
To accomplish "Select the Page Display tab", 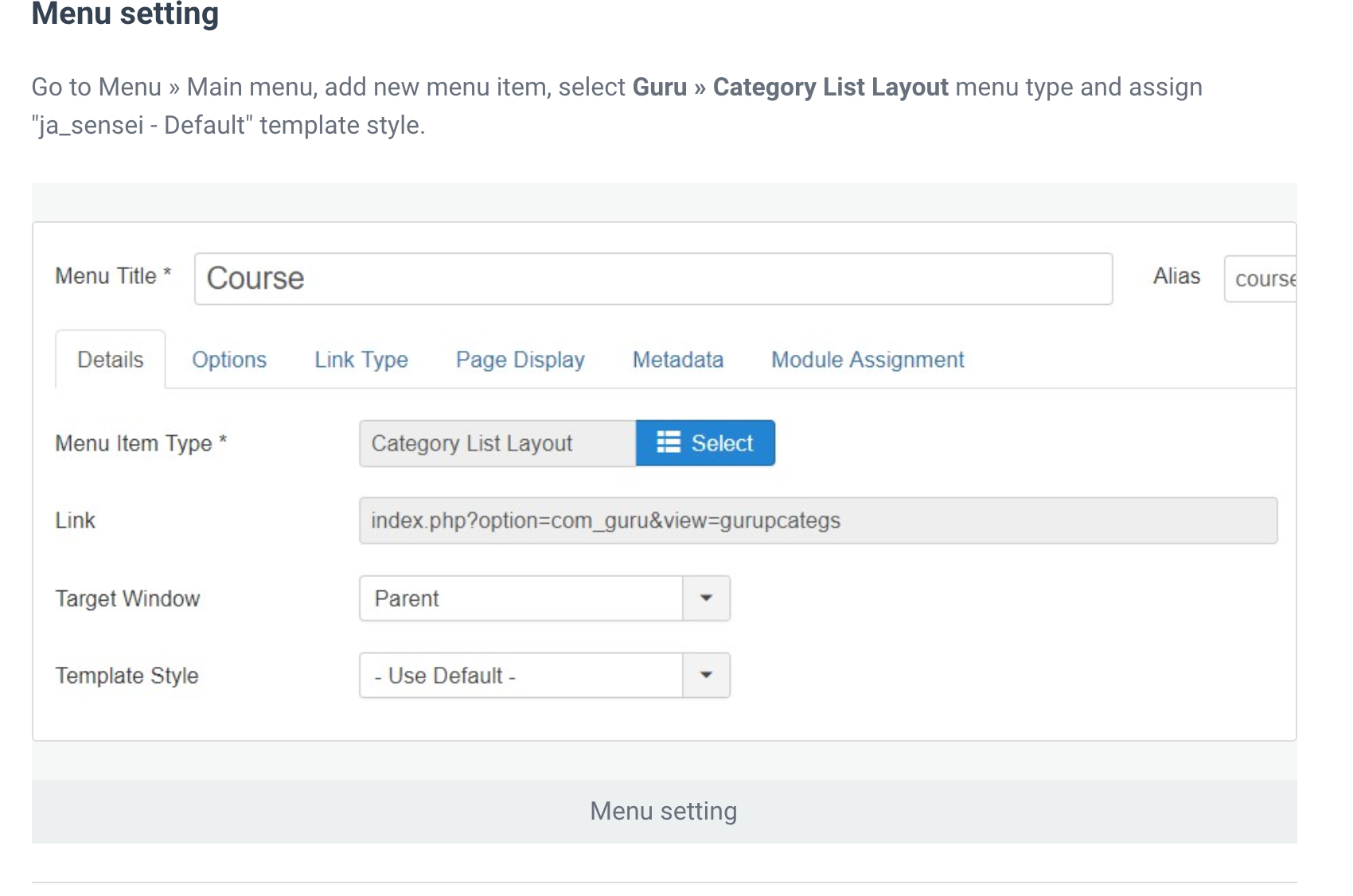I will (520, 360).
